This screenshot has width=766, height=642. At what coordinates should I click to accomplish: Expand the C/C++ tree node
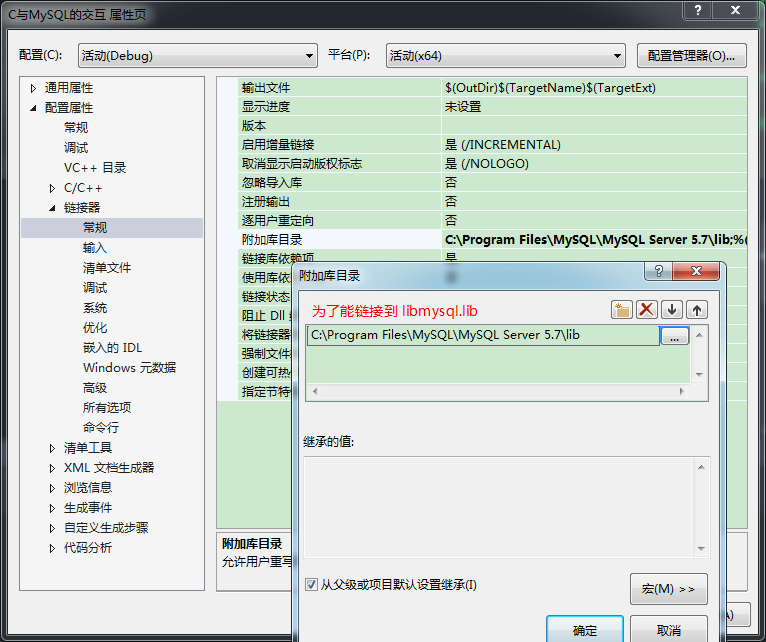coord(53,188)
